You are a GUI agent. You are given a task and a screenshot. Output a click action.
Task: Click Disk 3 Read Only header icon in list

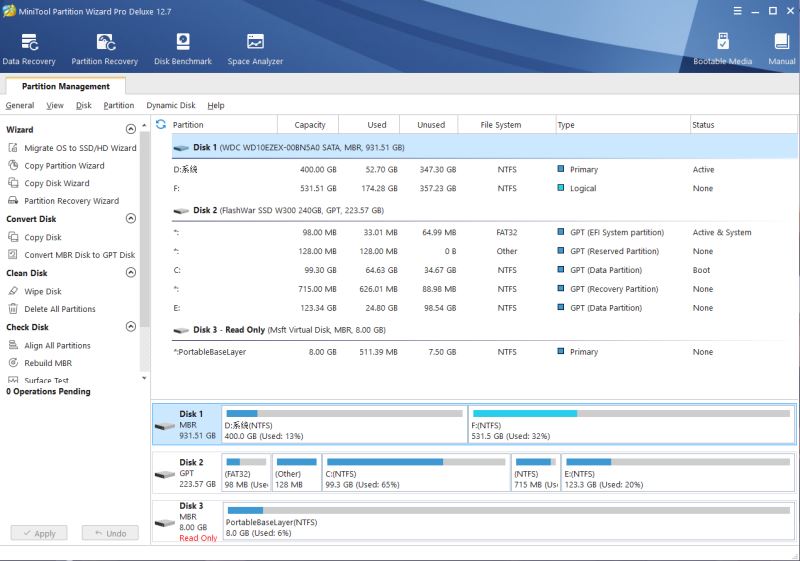pos(181,330)
